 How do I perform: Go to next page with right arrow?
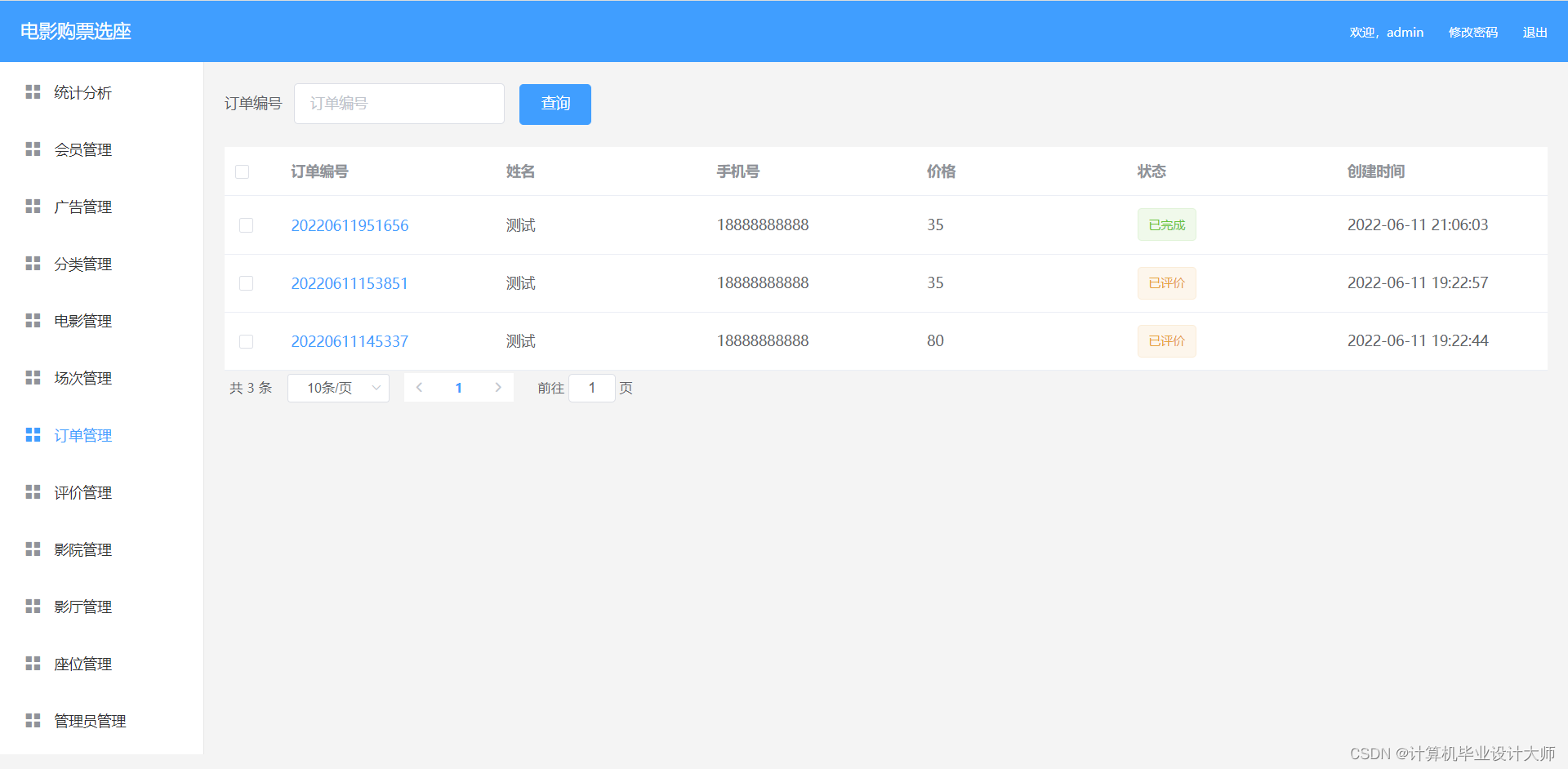coord(498,388)
